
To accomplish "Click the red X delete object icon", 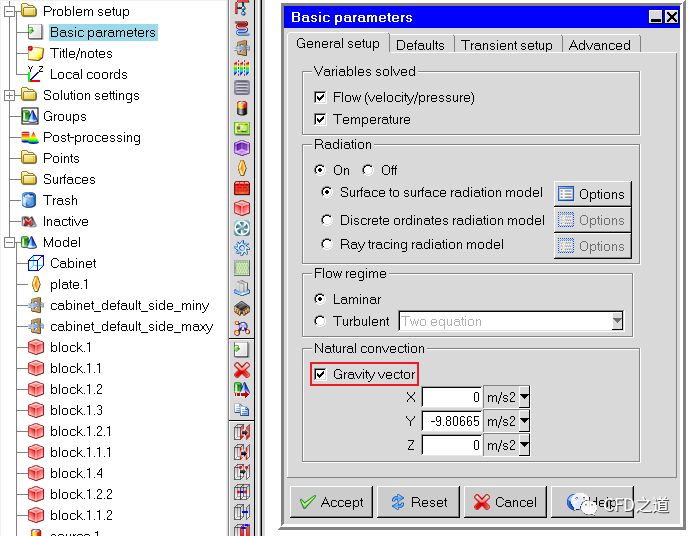I will [x=242, y=370].
